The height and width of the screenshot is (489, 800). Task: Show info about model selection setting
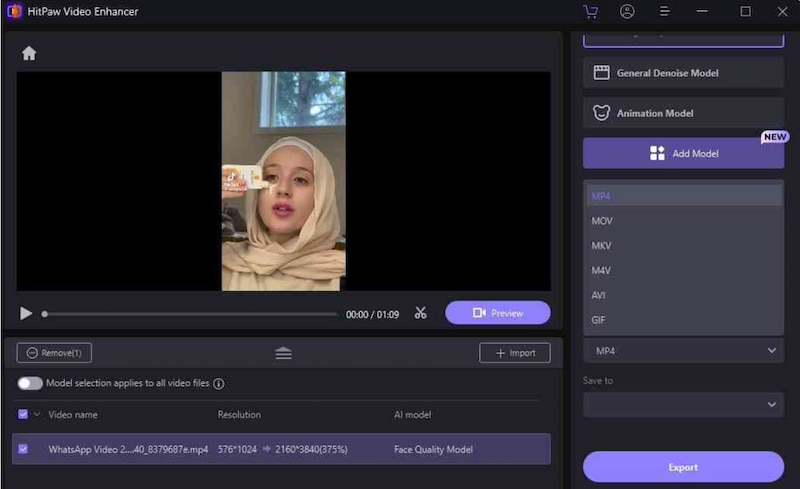click(x=219, y=384)
